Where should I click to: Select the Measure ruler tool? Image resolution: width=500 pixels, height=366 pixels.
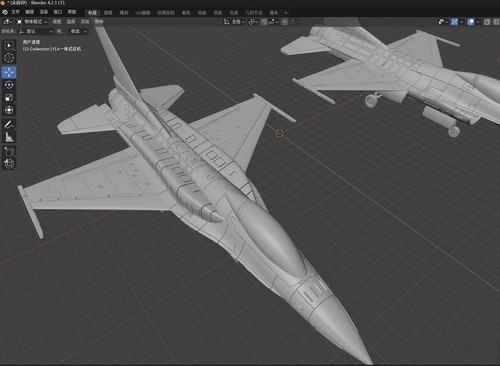click(9, 137)
